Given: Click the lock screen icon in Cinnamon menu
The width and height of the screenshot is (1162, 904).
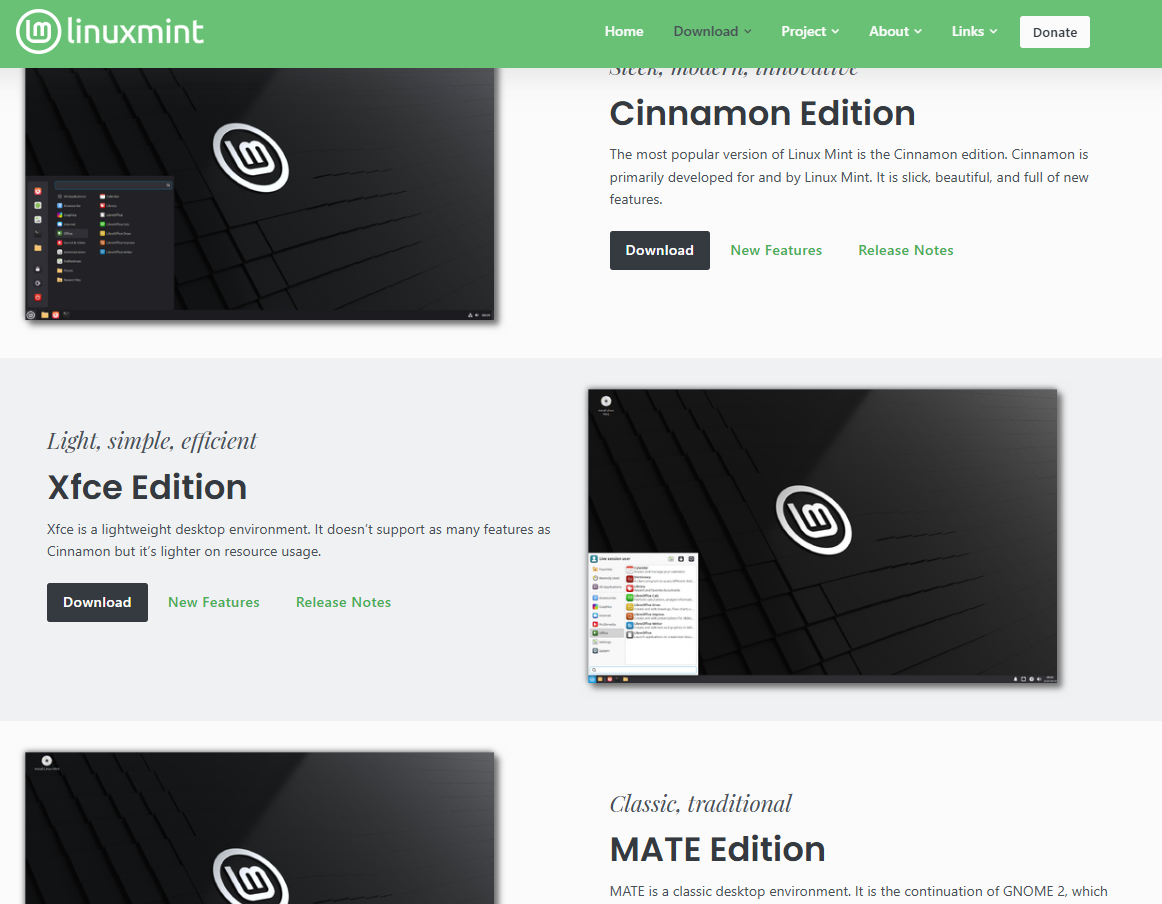Looking at the screenshot, I should [38, 269].
